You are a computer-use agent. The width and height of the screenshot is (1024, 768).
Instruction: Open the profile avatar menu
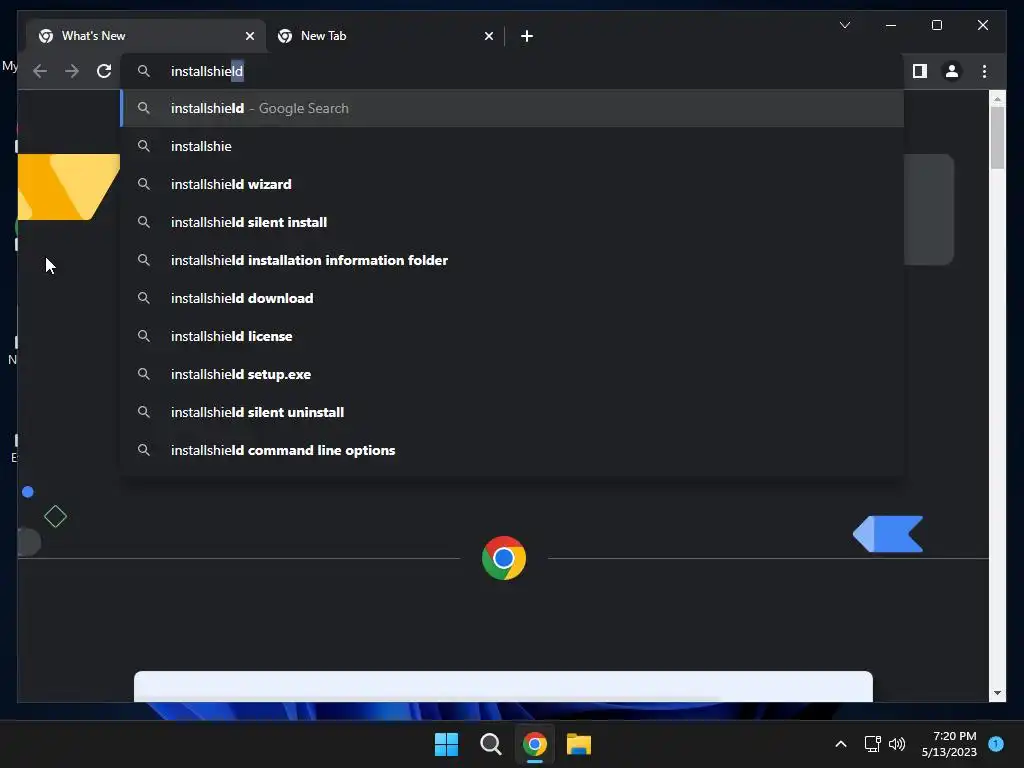(952, 71)
